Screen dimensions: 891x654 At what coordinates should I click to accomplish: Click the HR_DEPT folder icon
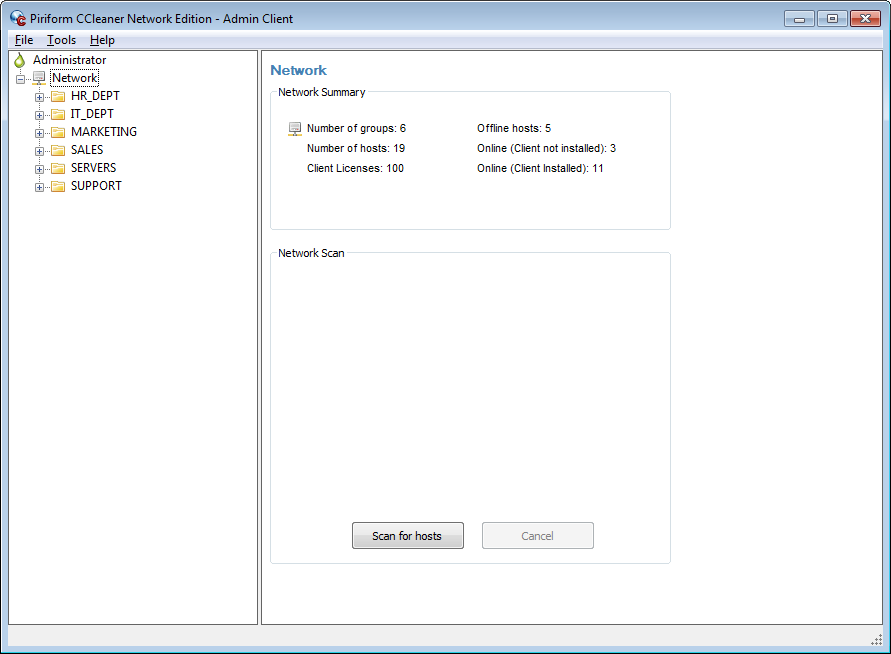[x=58, y=96]
